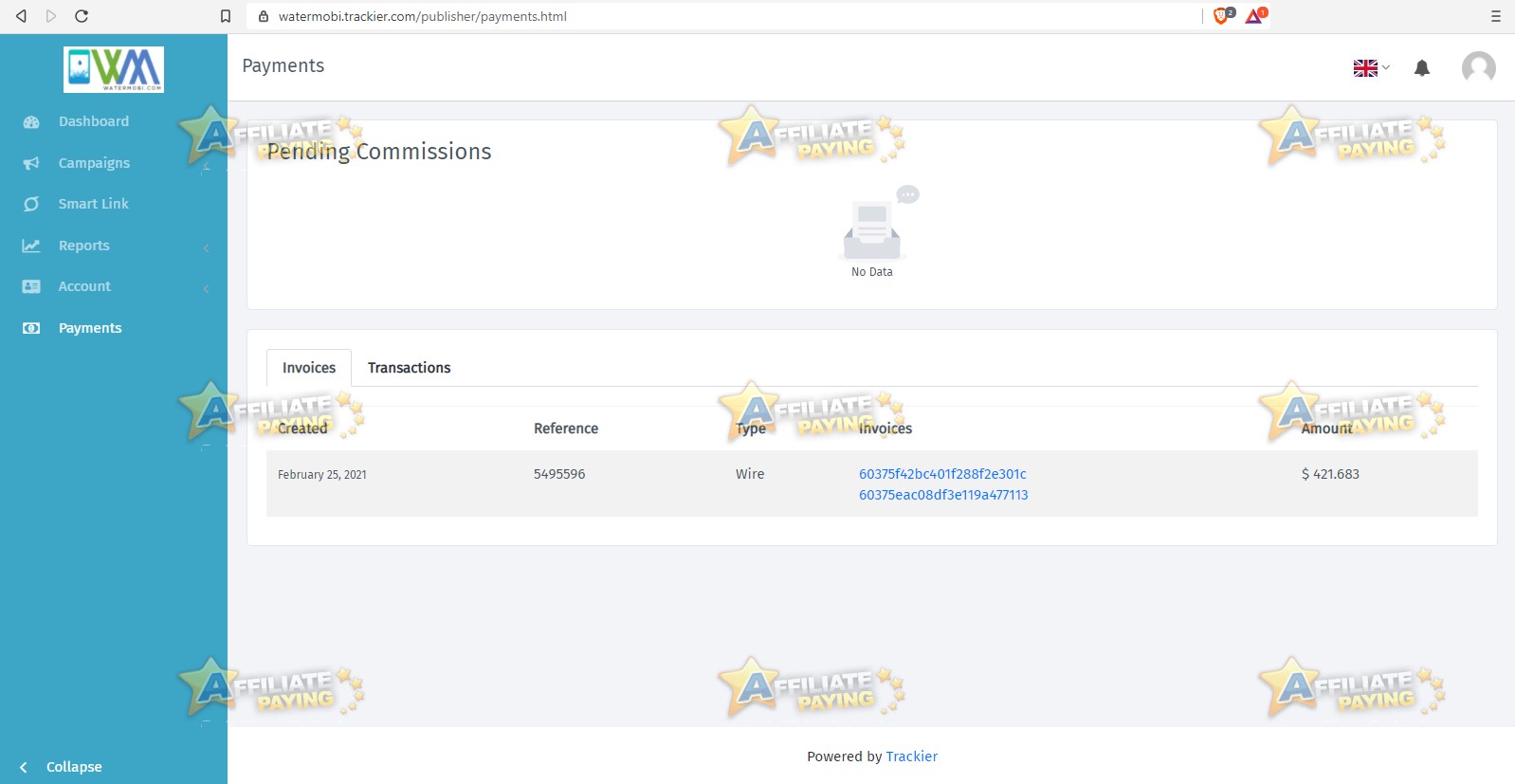This screenshot has width=1515, height=784.
Task: Expand the Account submenu chevron
Action: [x=206, y=288]
